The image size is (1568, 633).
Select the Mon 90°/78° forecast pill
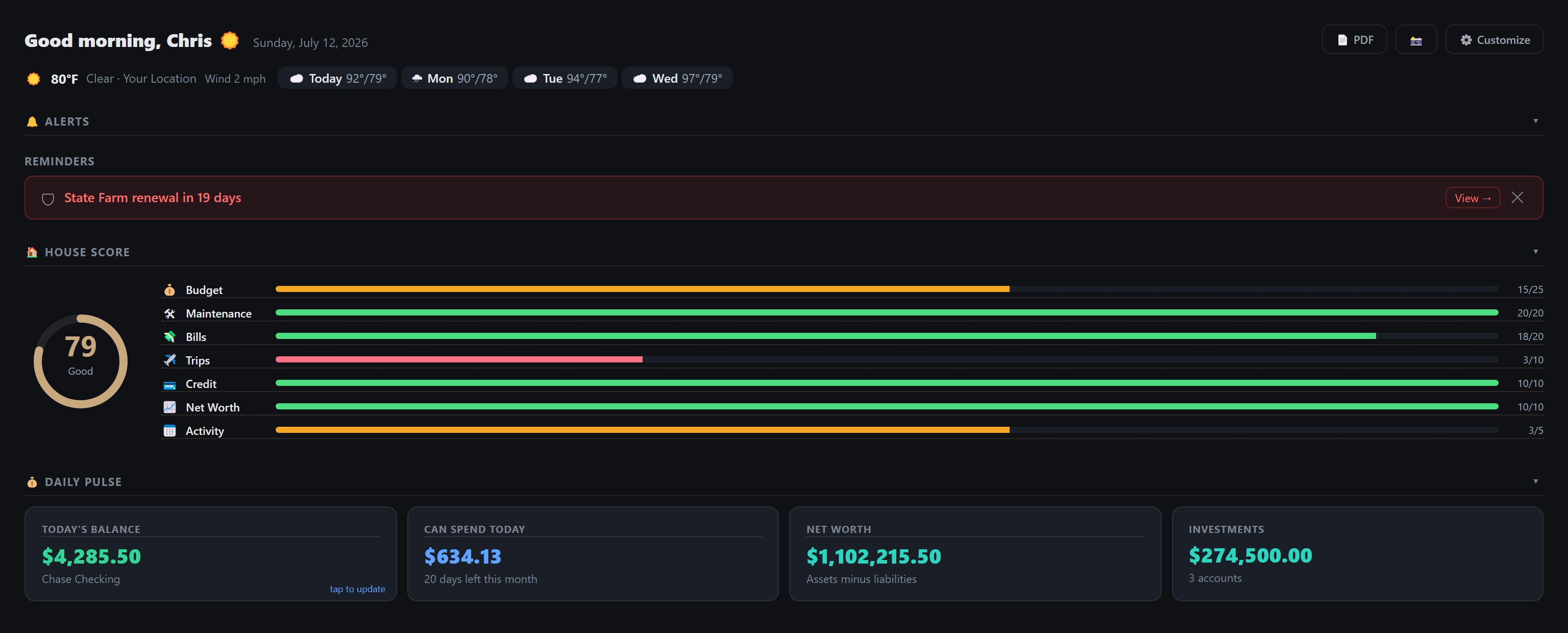455,78
